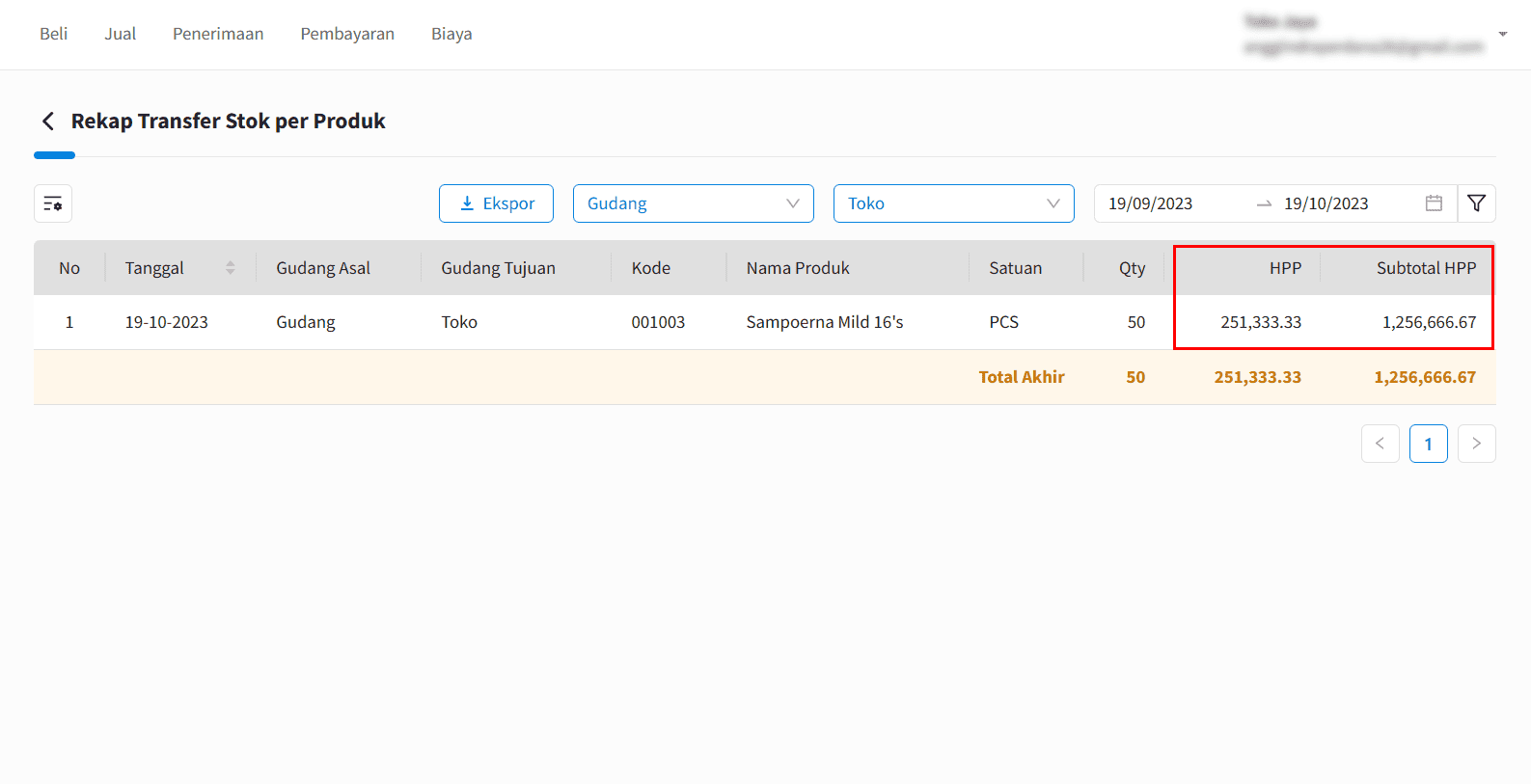The width and height of the screenshot is (1531, 784).
Task: Click the Tanggal sort arrows
Action: (230, 268)
